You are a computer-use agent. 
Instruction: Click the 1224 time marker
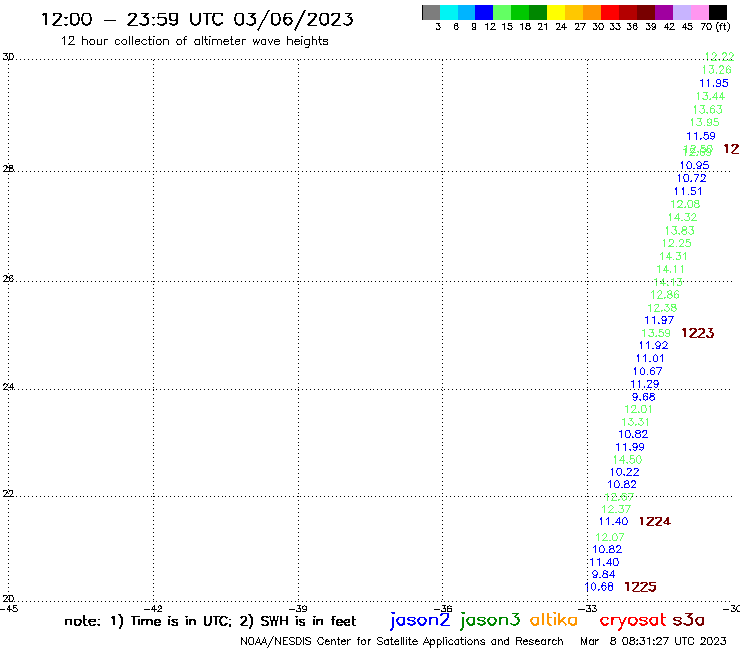pyautogui.click(x=655, y=521)
